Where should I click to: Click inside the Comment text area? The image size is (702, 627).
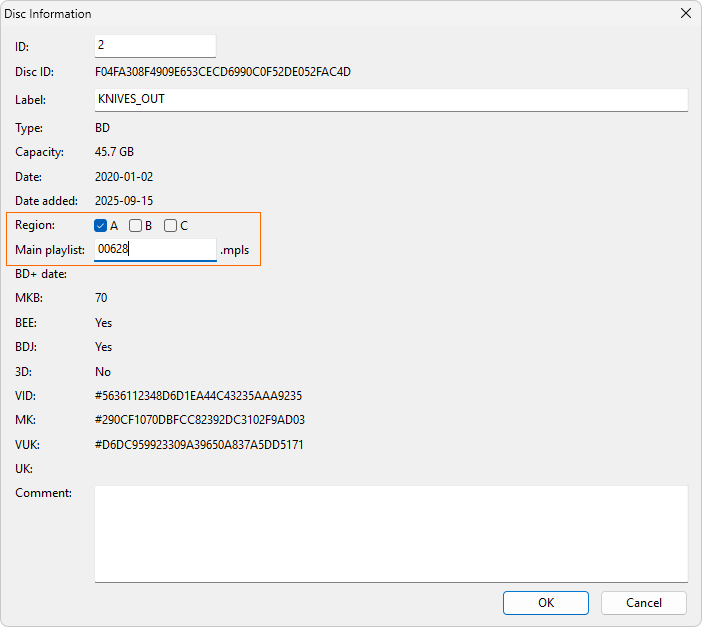(390, 533)
